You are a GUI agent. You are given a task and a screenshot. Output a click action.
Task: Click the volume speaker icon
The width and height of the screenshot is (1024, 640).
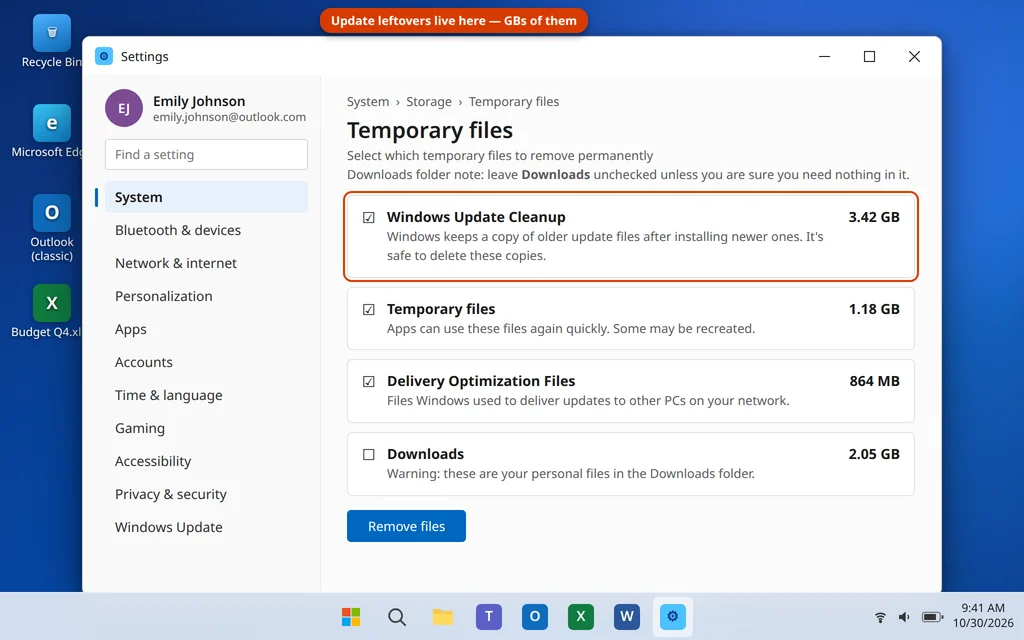pyautogui.click(x=904, y=617)
